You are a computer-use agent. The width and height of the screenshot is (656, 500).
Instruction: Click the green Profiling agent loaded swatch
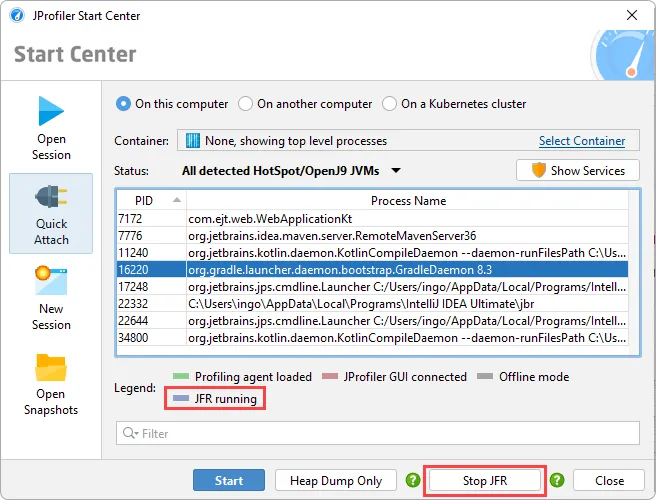click(x=181, y=376)
